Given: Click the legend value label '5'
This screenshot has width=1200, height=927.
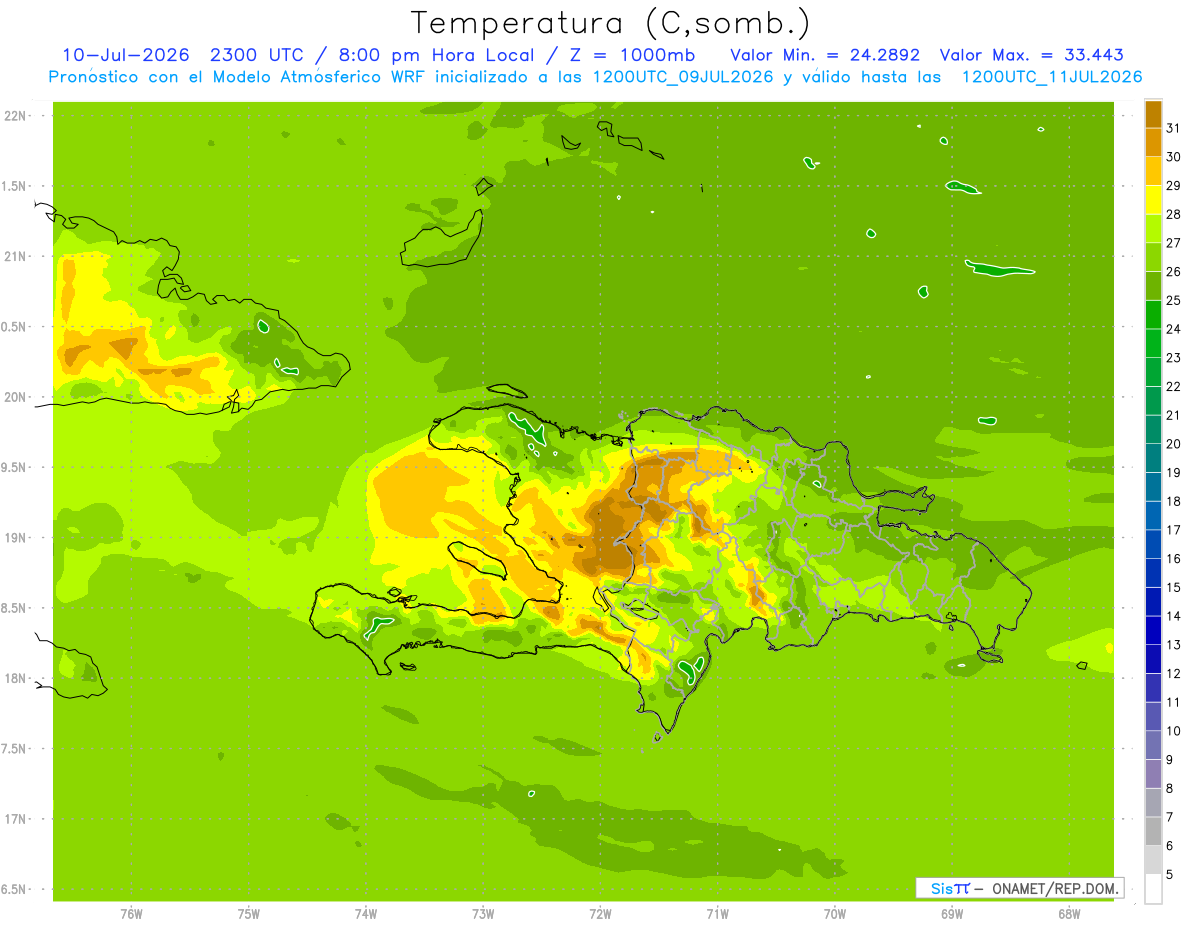Looking at the screenshot, I should coord(1169,875).
